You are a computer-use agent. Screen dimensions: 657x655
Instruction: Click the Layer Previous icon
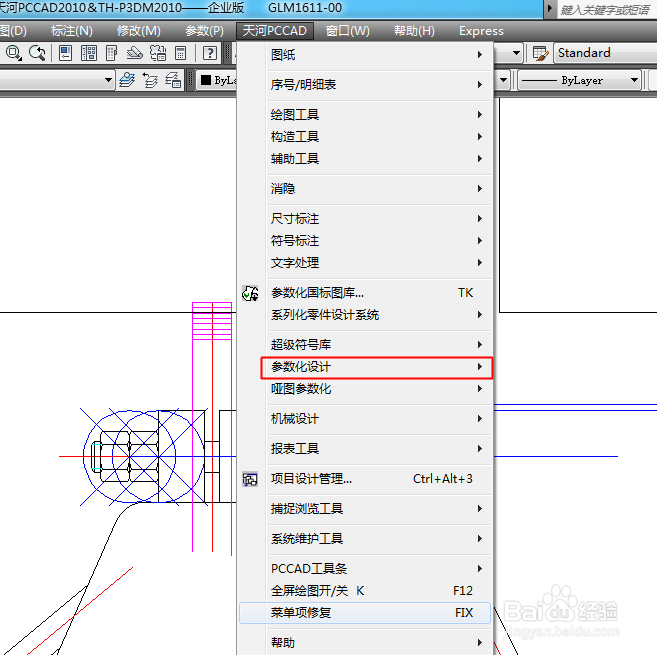point(150,80)
